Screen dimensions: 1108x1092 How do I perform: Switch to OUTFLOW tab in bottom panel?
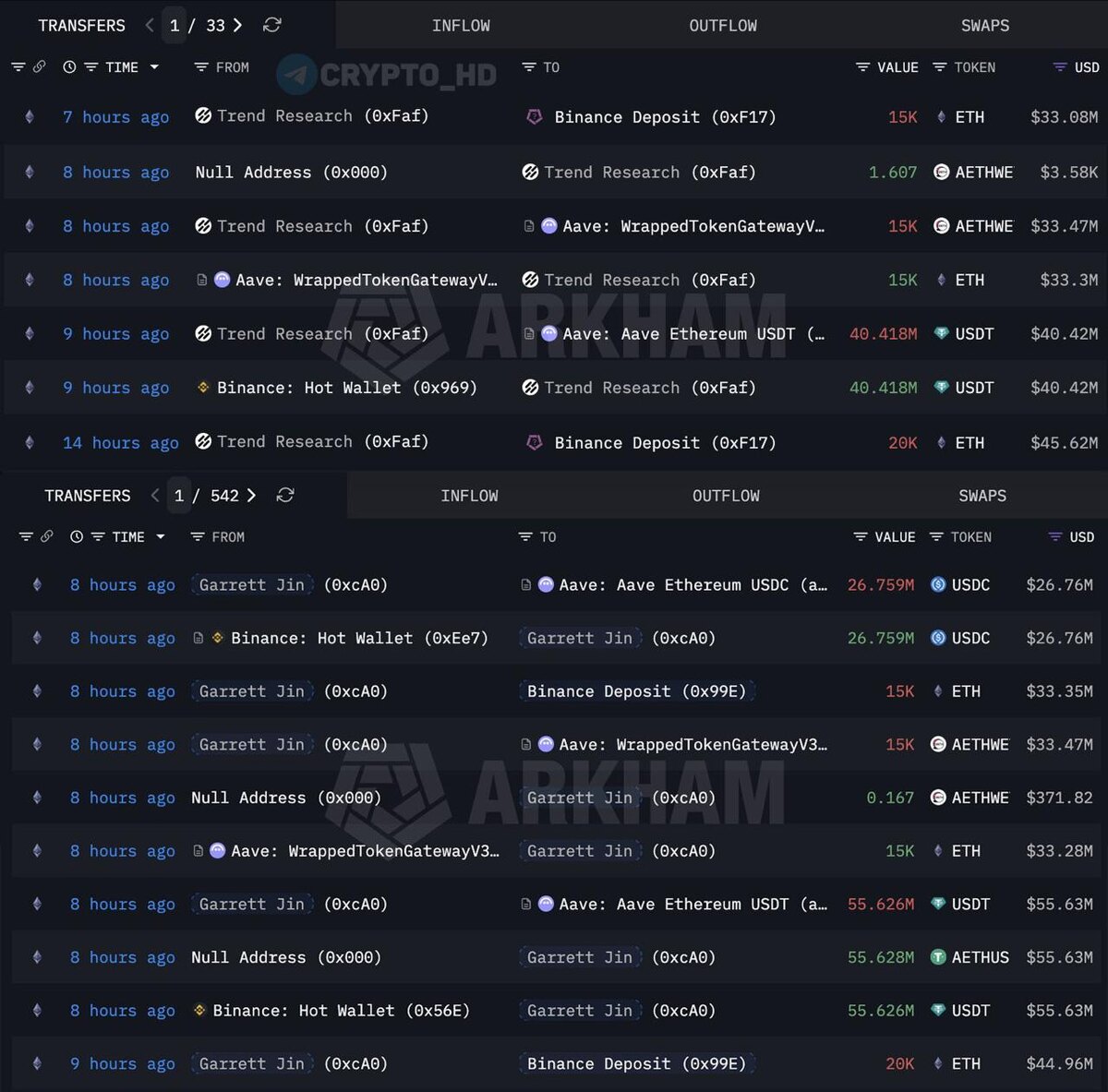726,496
